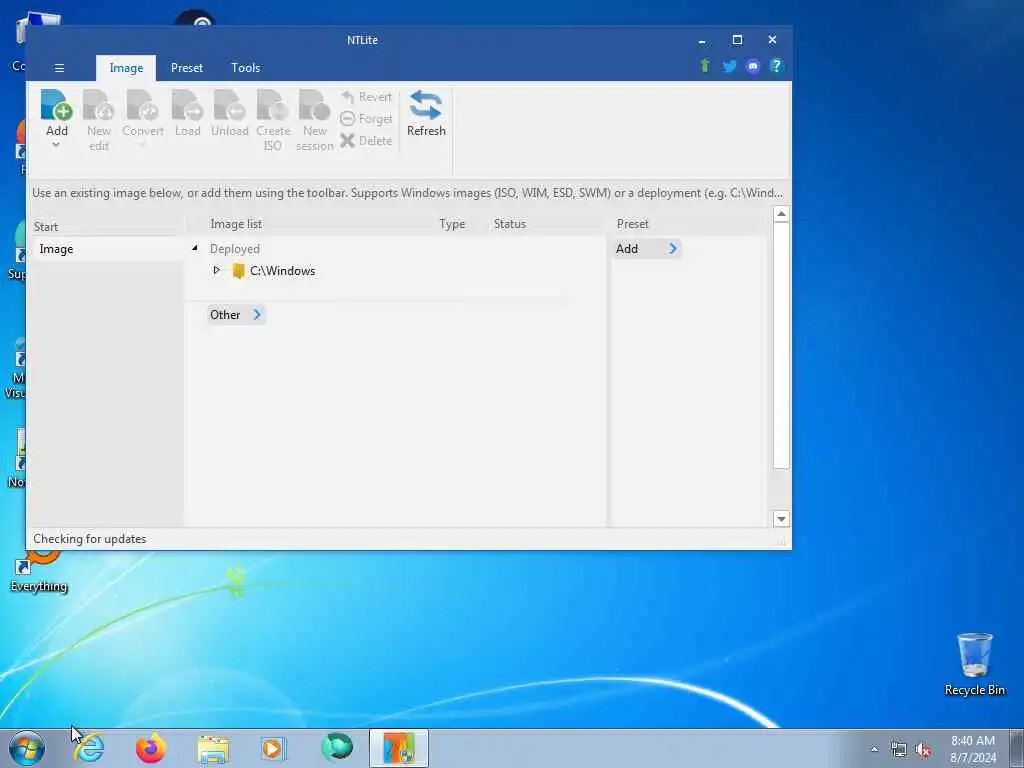Open the Discord link icon
The width and height of the screenshot is (1024, 768).
pos(753,66)
